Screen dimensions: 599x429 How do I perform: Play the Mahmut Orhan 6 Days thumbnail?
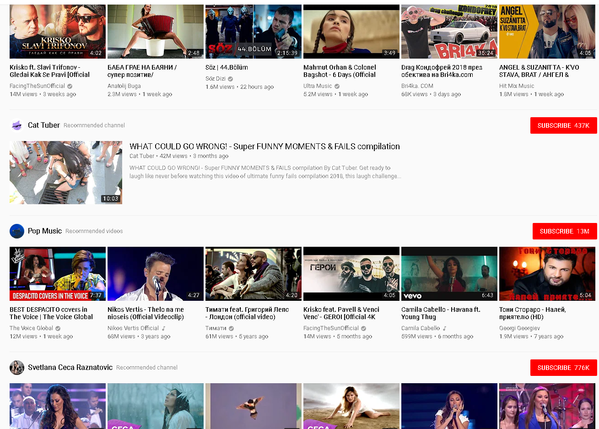(x=351, y=31)
